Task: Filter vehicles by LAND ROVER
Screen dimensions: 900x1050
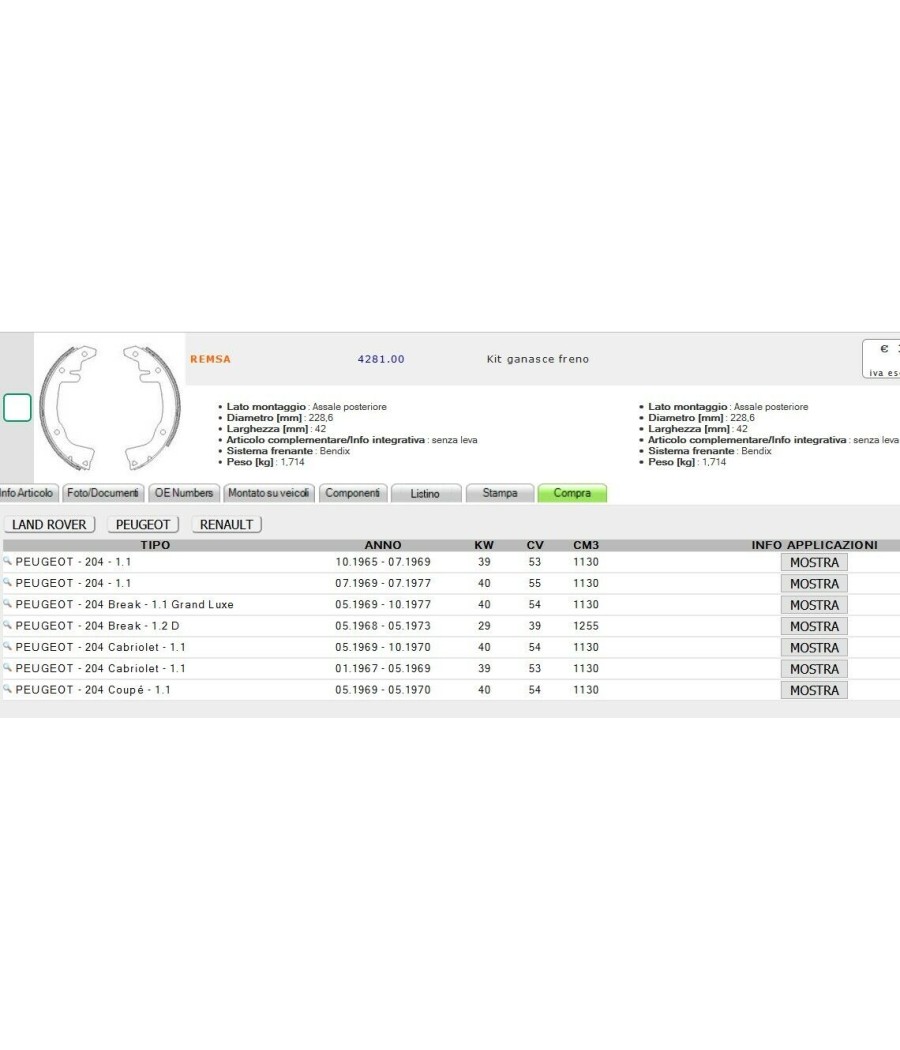Action: point(50,524)
